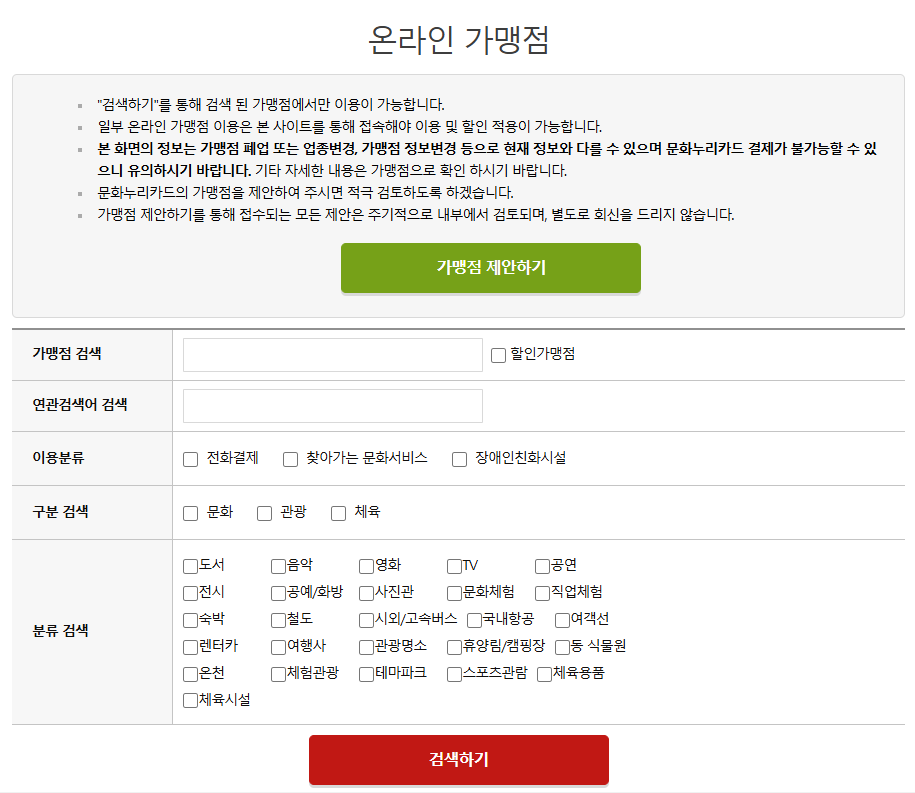Enable the 숙박 filter checkbox

click(189, 620)
